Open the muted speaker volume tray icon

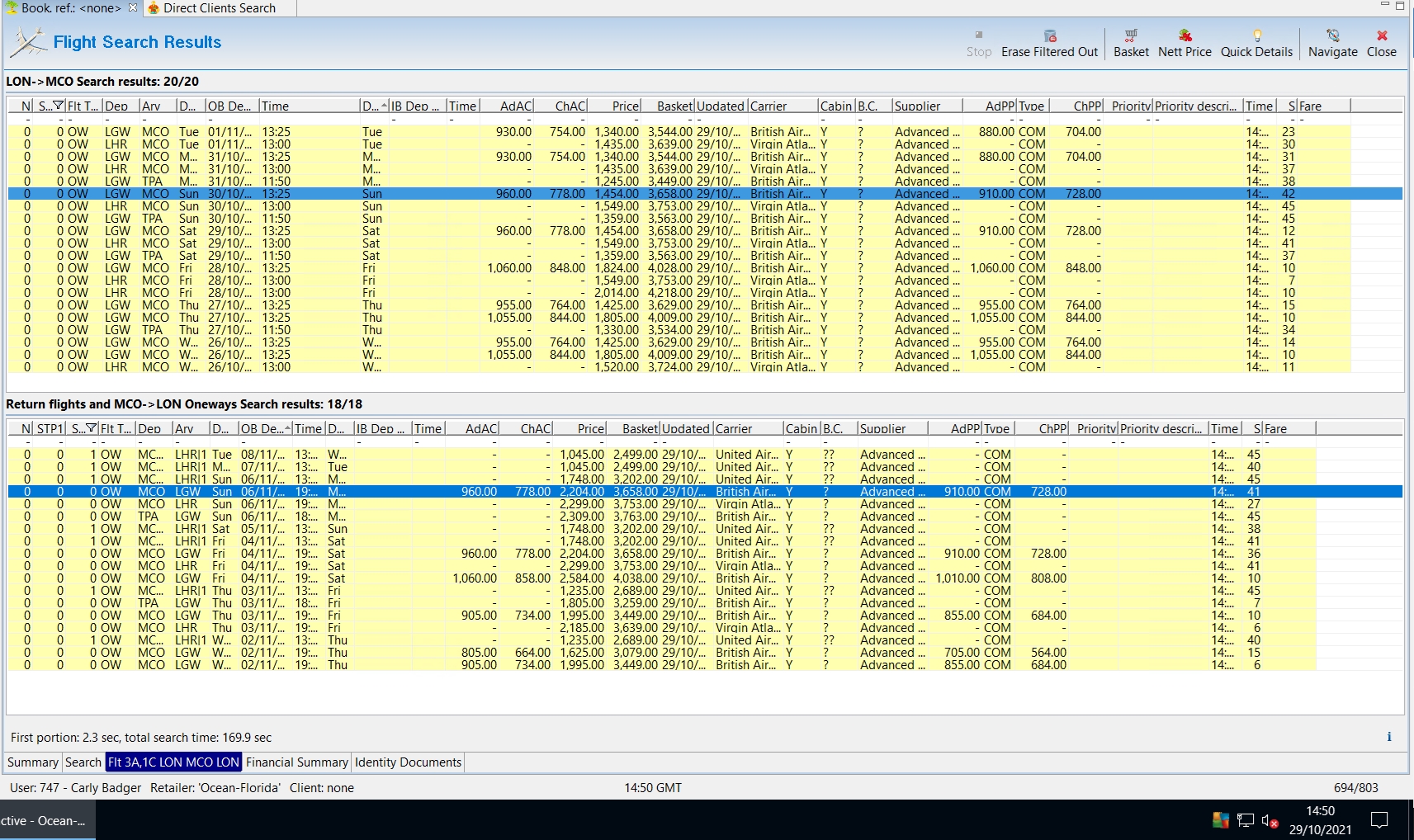tap(1270, 820)
